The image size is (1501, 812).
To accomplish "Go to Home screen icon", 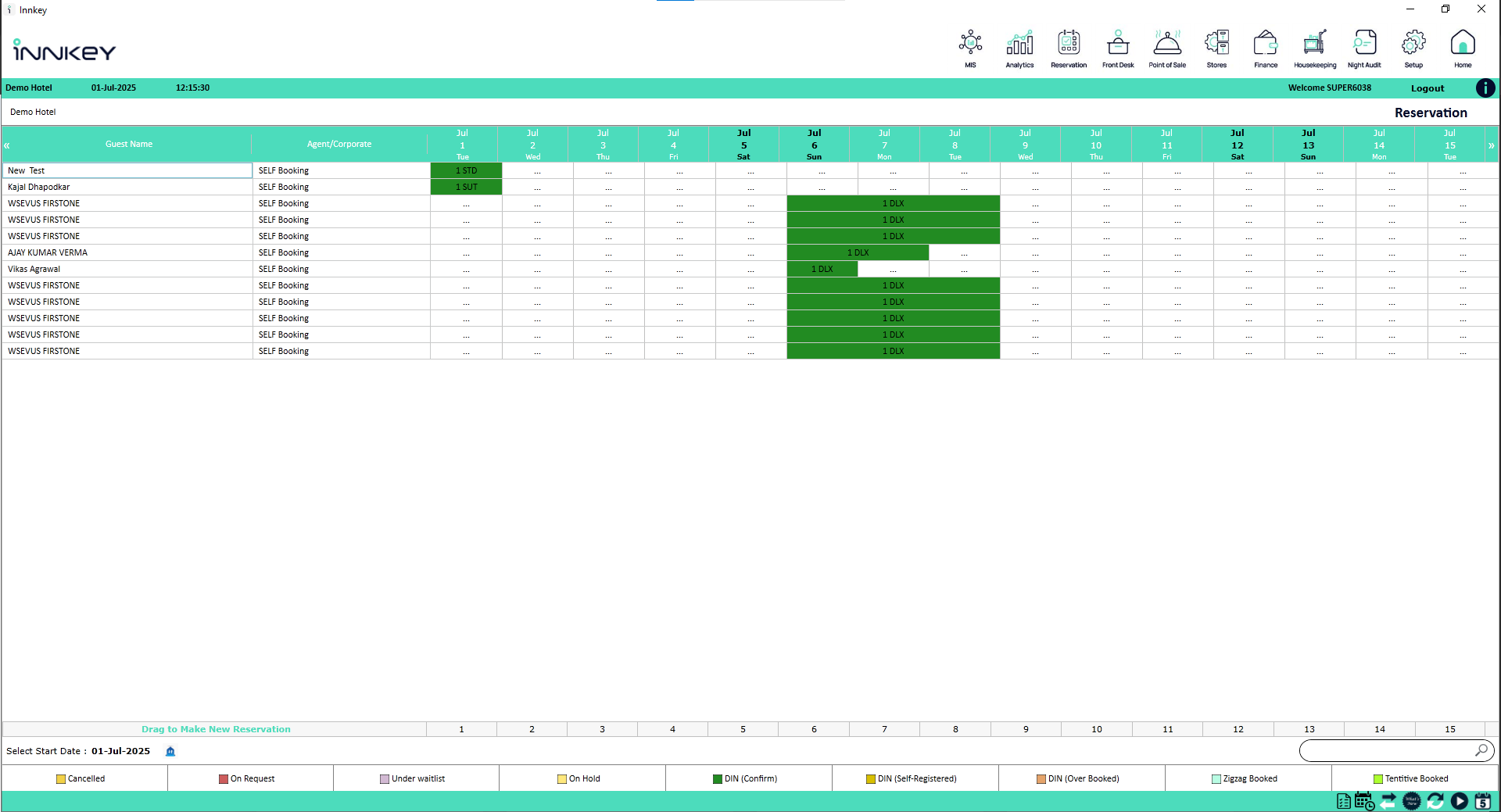I will [1463, 48].
